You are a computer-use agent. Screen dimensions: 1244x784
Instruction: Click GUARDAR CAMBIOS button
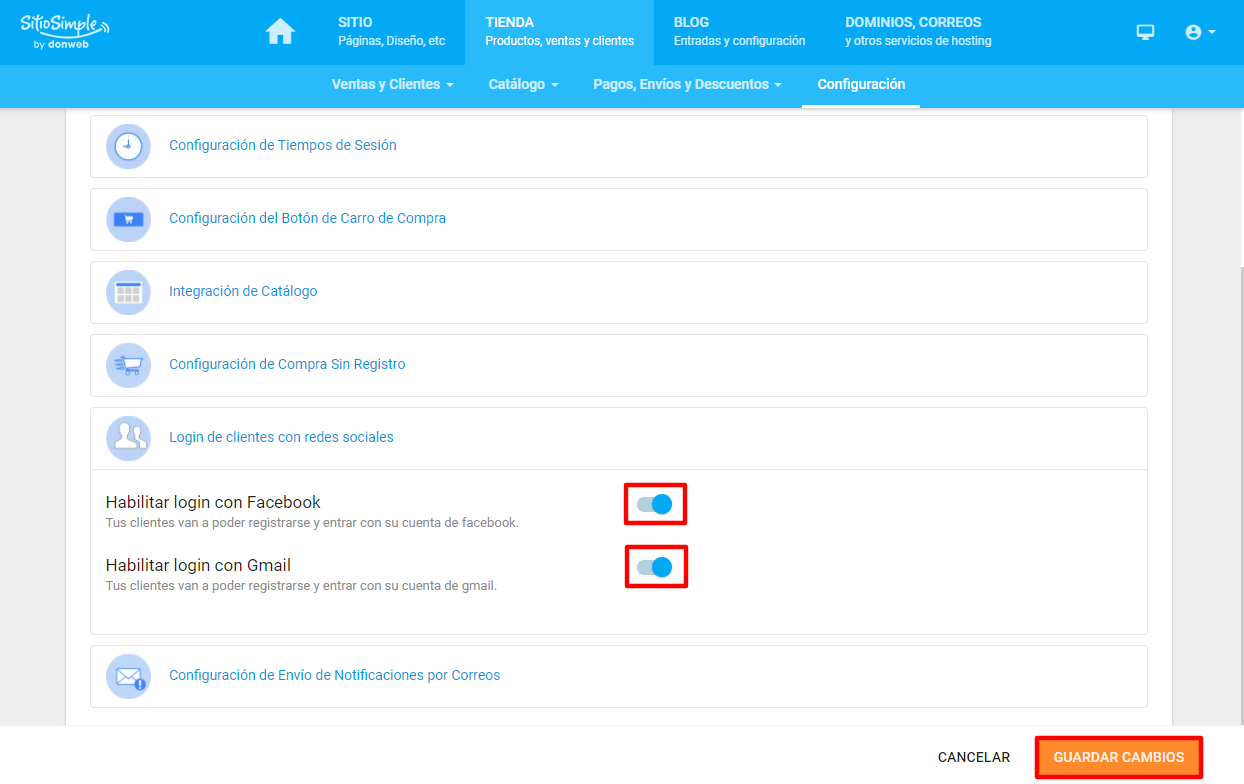point(1118,758)
